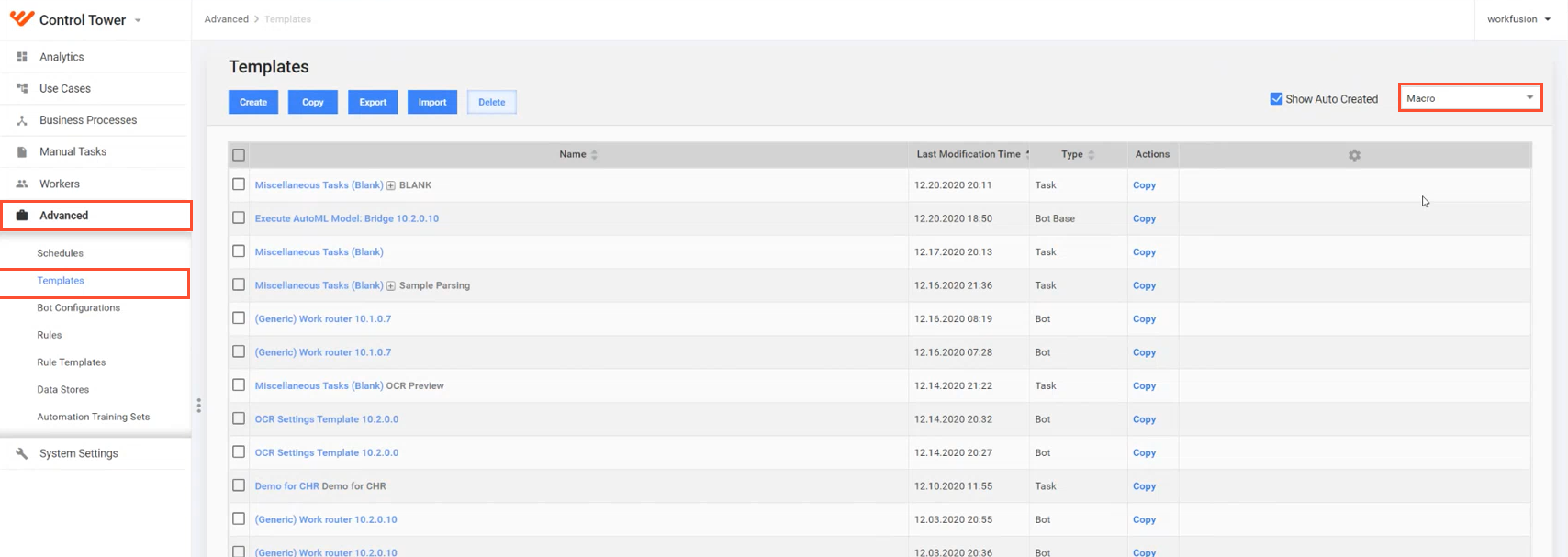1568x557 pixels.
Task: Click the WorkFusion Control Tower logo icon
Action: click(22, 18)
